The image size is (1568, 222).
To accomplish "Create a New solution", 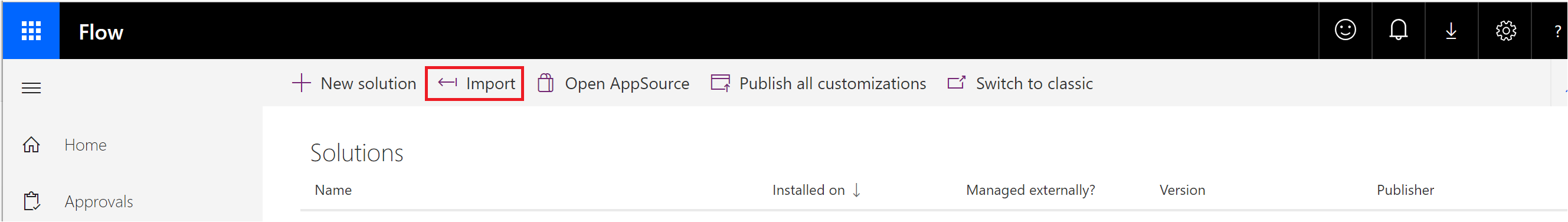I will pos(354,83).
